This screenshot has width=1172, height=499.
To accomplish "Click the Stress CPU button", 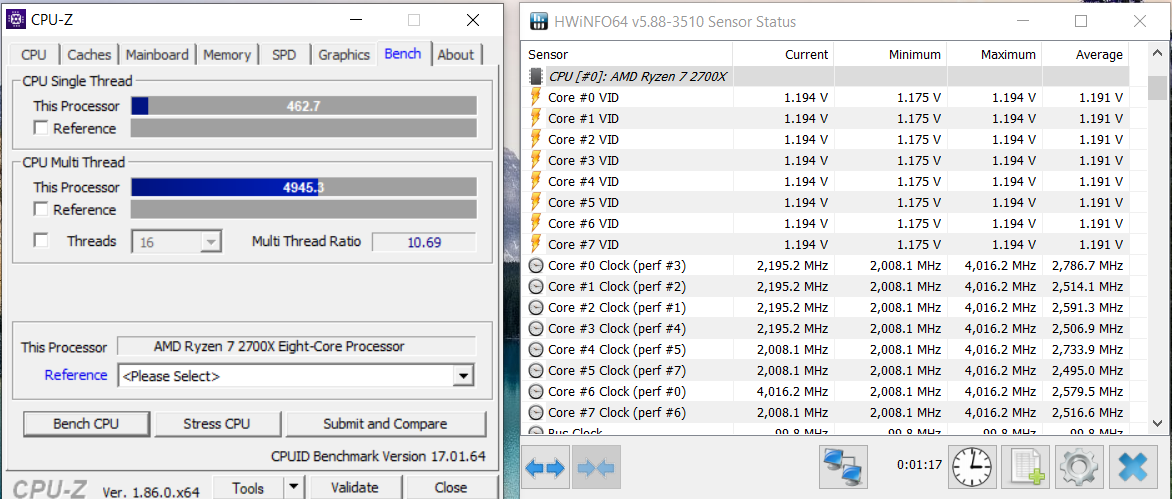I will point(217,424).
